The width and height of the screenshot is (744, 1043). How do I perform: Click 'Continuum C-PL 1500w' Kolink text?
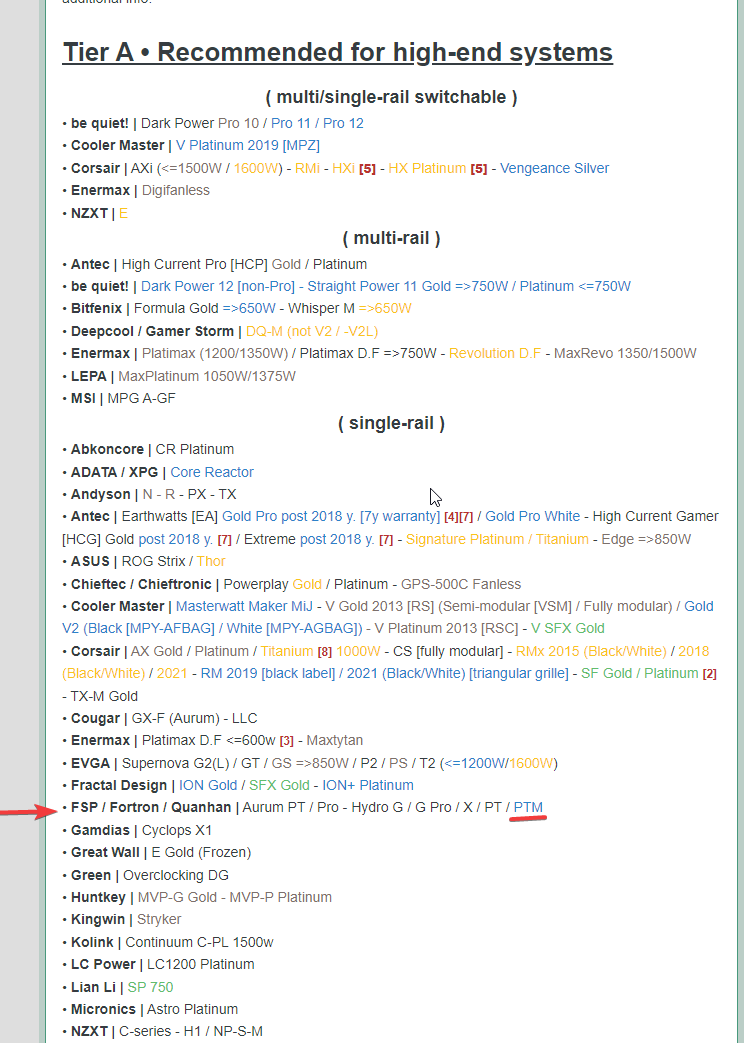(200, 943)
